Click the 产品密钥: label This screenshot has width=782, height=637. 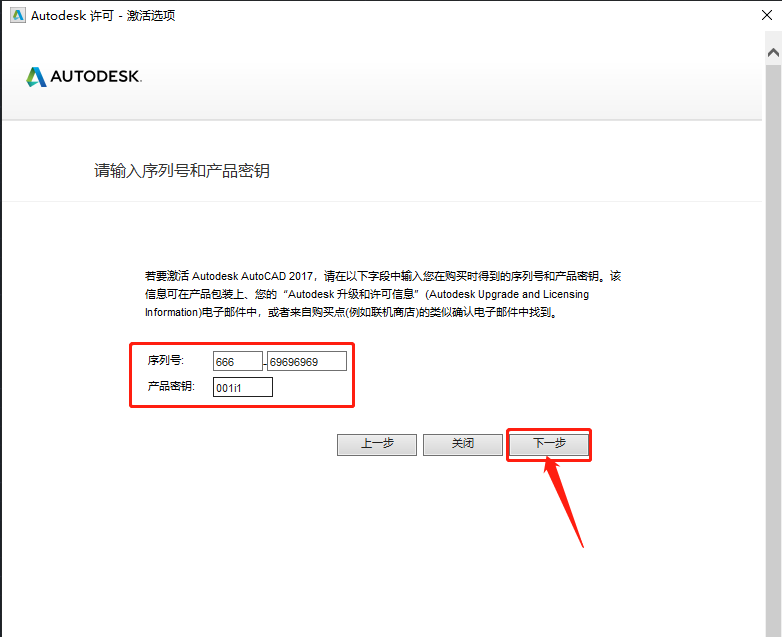coord(171,386)
